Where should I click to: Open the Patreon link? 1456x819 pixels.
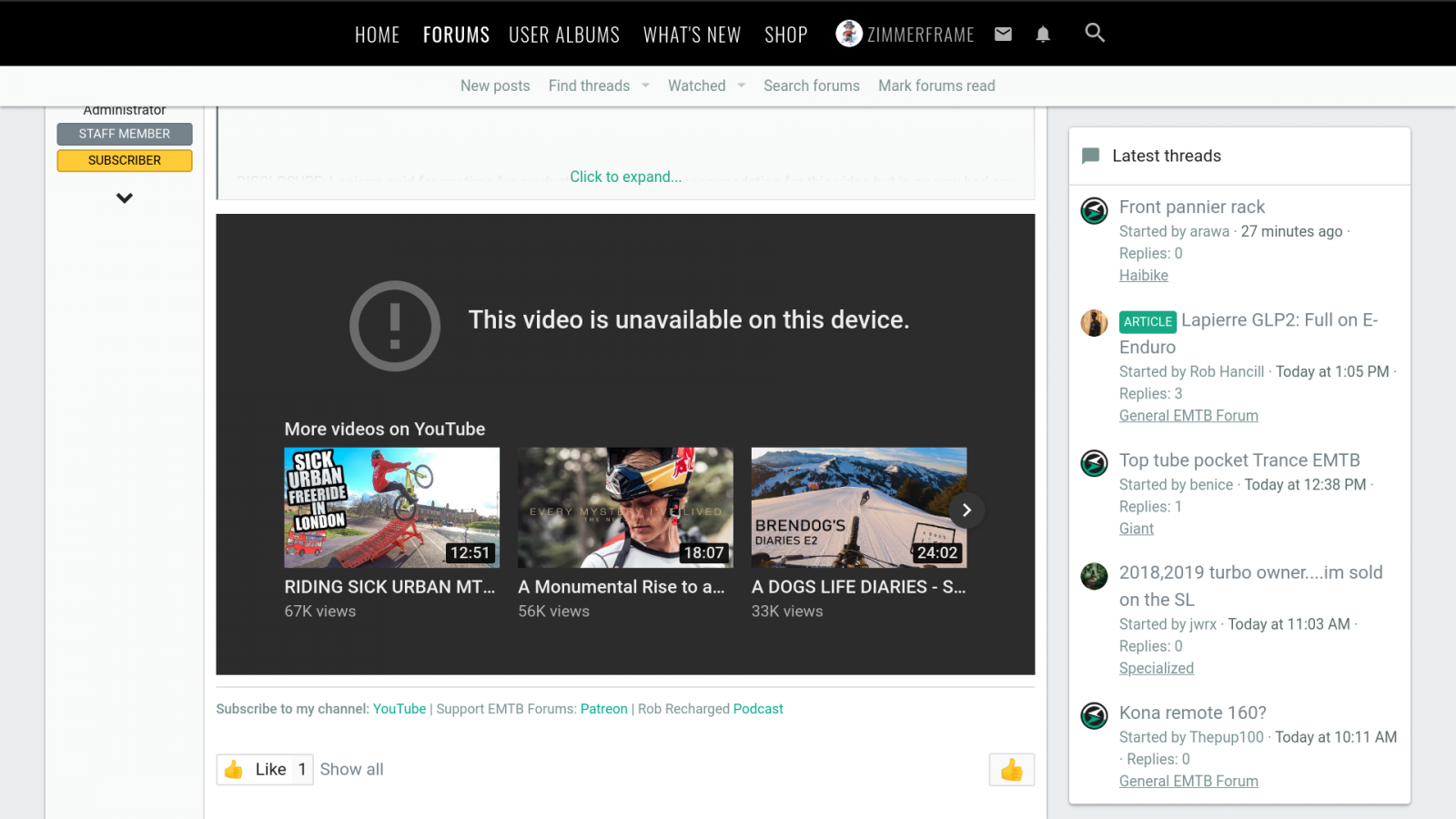point(604,709)
